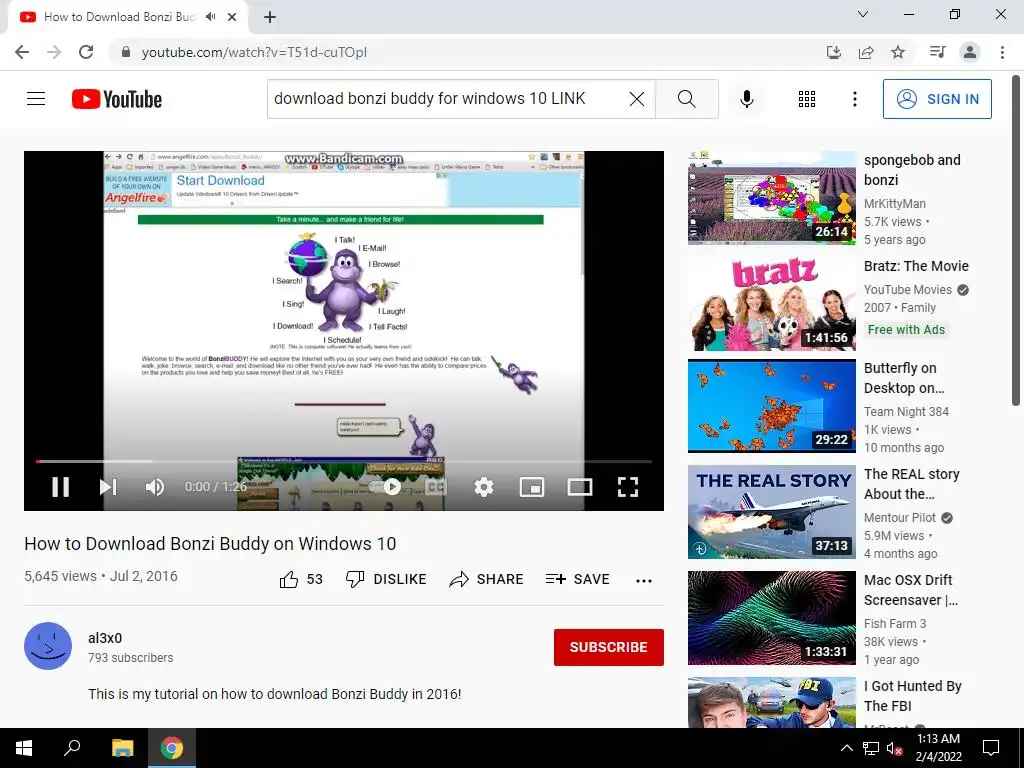This screenshot has height=768, width=1024.
Task: Open the Windows Start menu
Action: click(24, 748)
